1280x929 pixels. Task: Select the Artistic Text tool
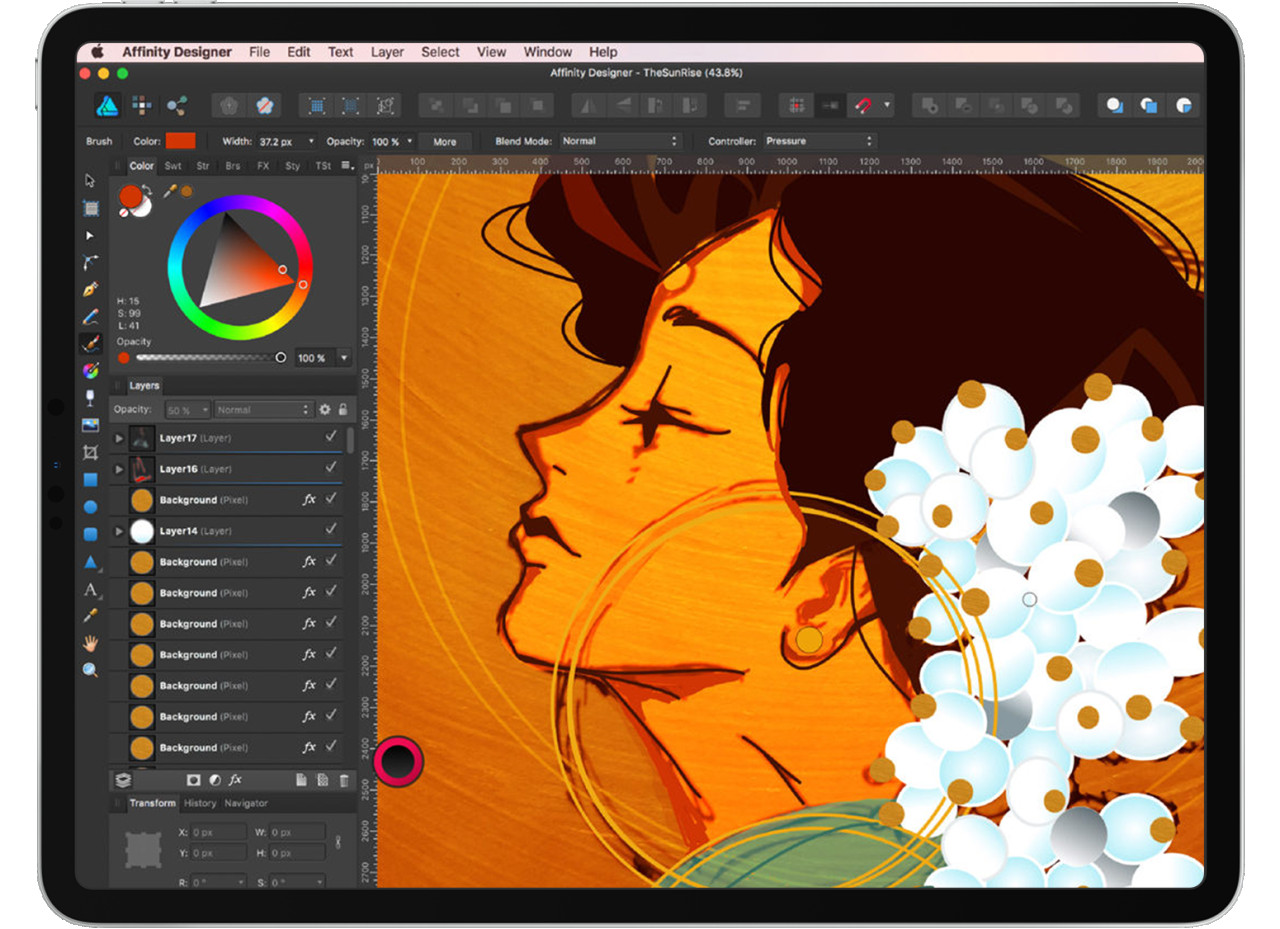pyautogui.click(x=90, y=589)
